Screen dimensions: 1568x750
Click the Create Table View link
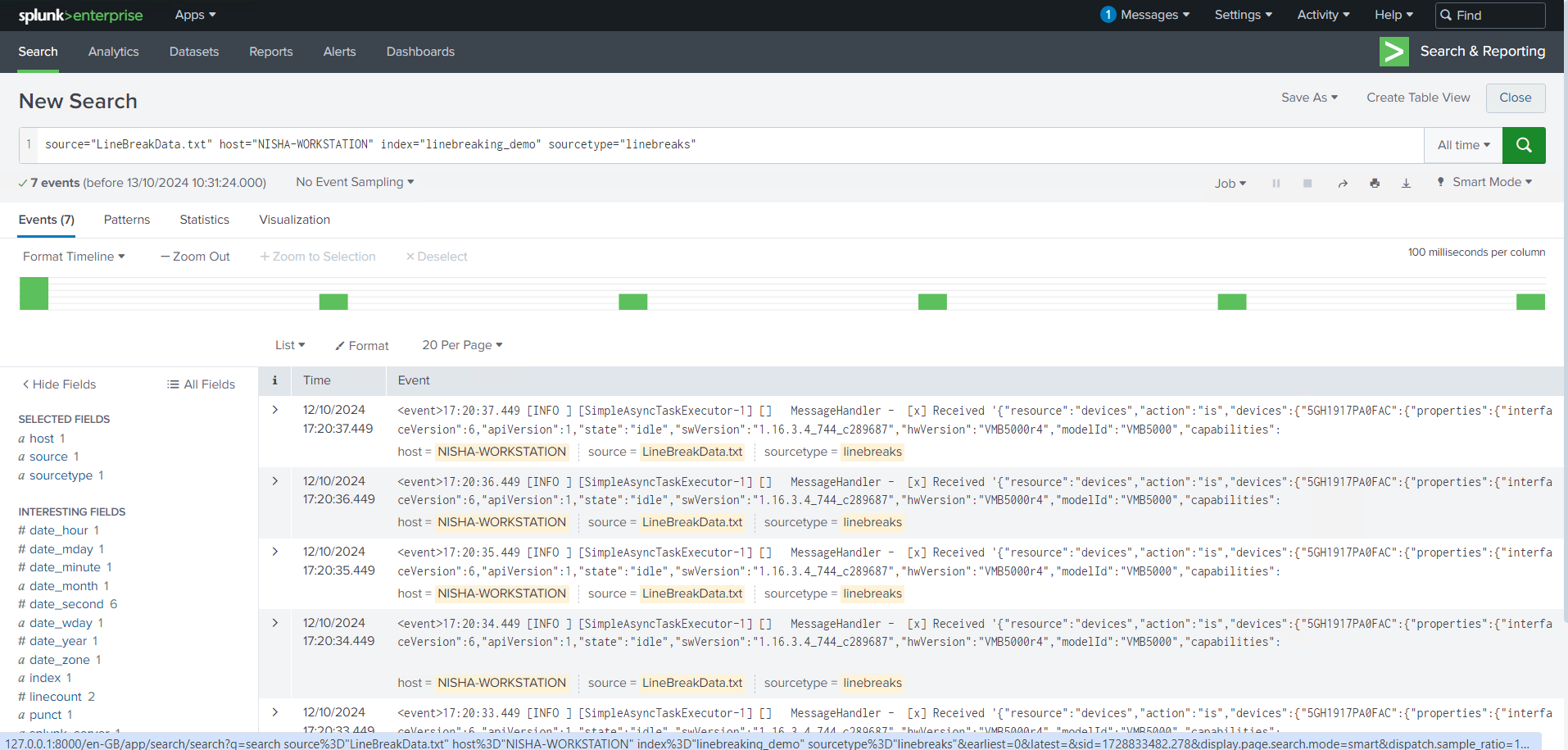coord(1417,98)
